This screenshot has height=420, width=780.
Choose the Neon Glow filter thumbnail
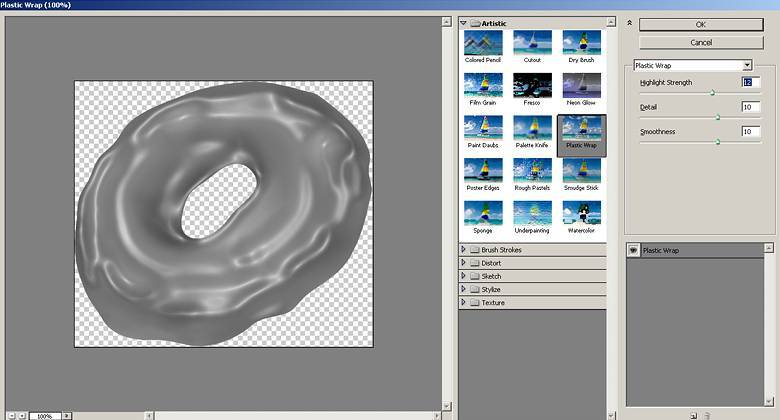581,86
